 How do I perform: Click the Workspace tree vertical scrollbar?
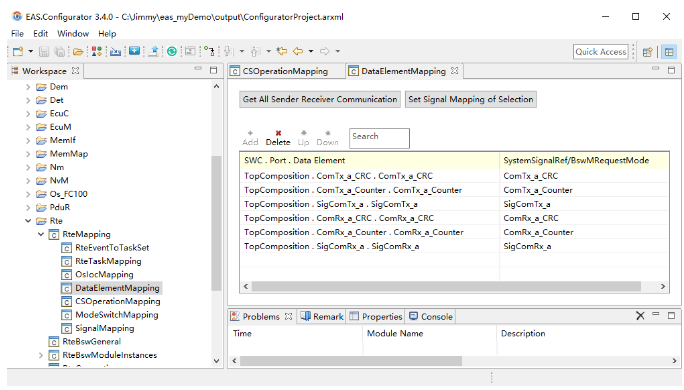tap(216, 223)
